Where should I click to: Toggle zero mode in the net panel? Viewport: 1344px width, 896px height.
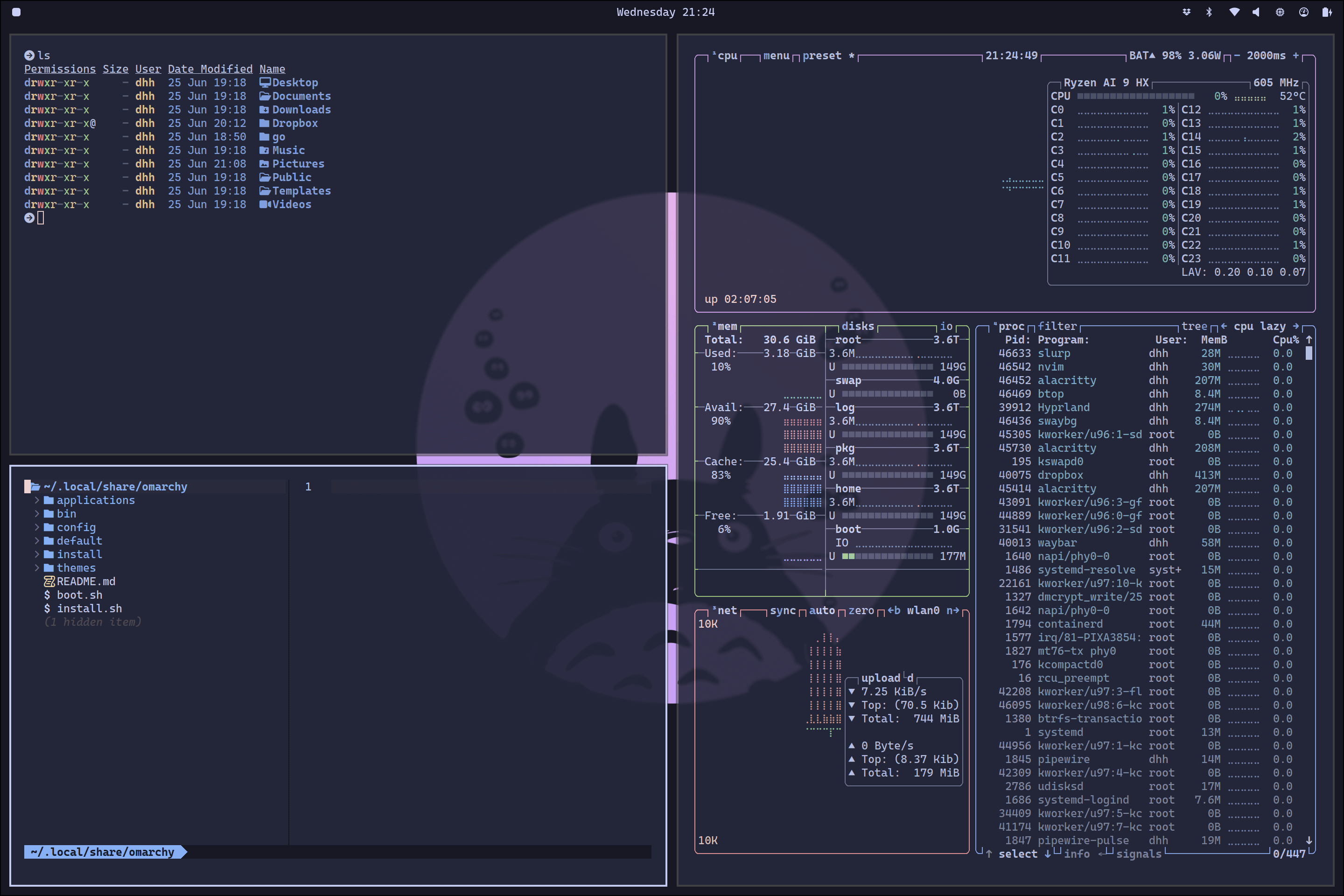pos(862,610)
